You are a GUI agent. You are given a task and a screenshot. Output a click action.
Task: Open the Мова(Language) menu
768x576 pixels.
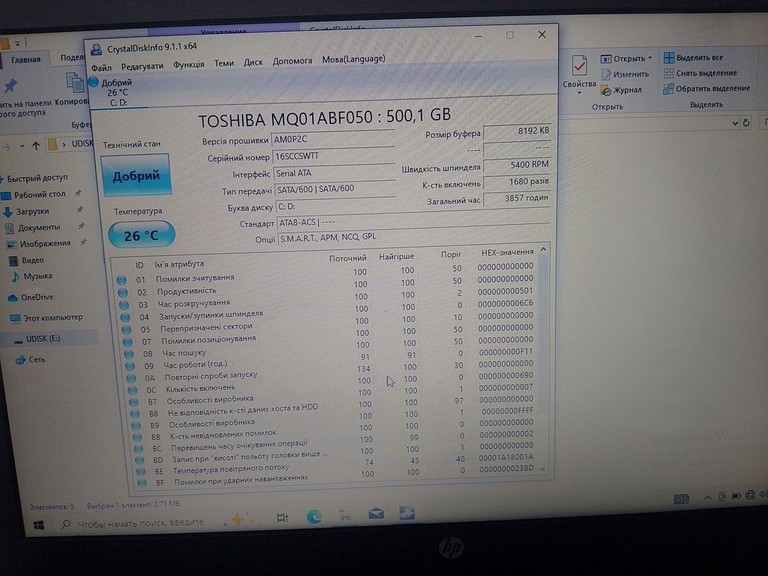(x=353, y=59)
